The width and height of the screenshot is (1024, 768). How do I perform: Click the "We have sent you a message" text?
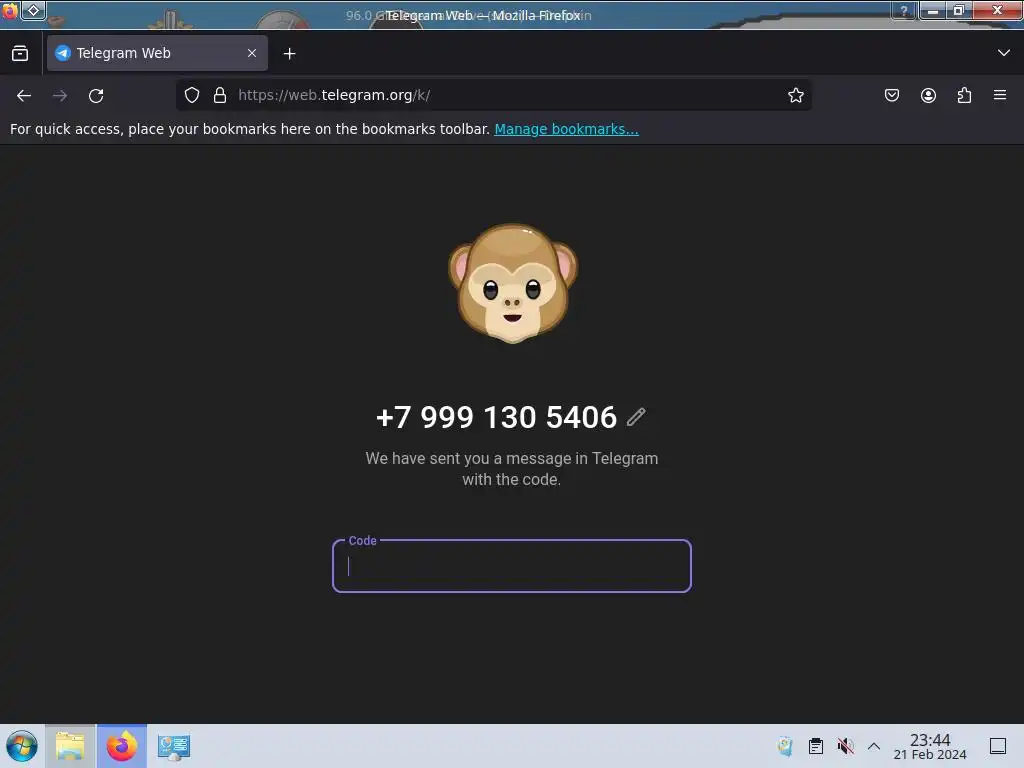click(x=511, y=469)
